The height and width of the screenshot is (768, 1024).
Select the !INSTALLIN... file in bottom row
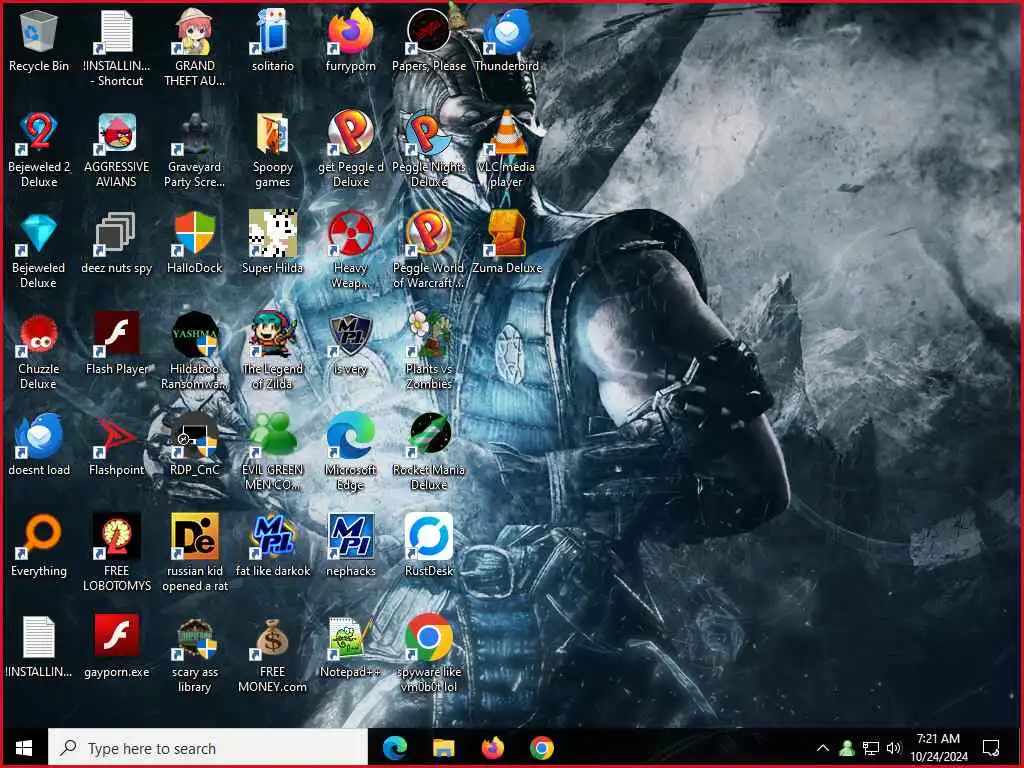pos(39,648)
